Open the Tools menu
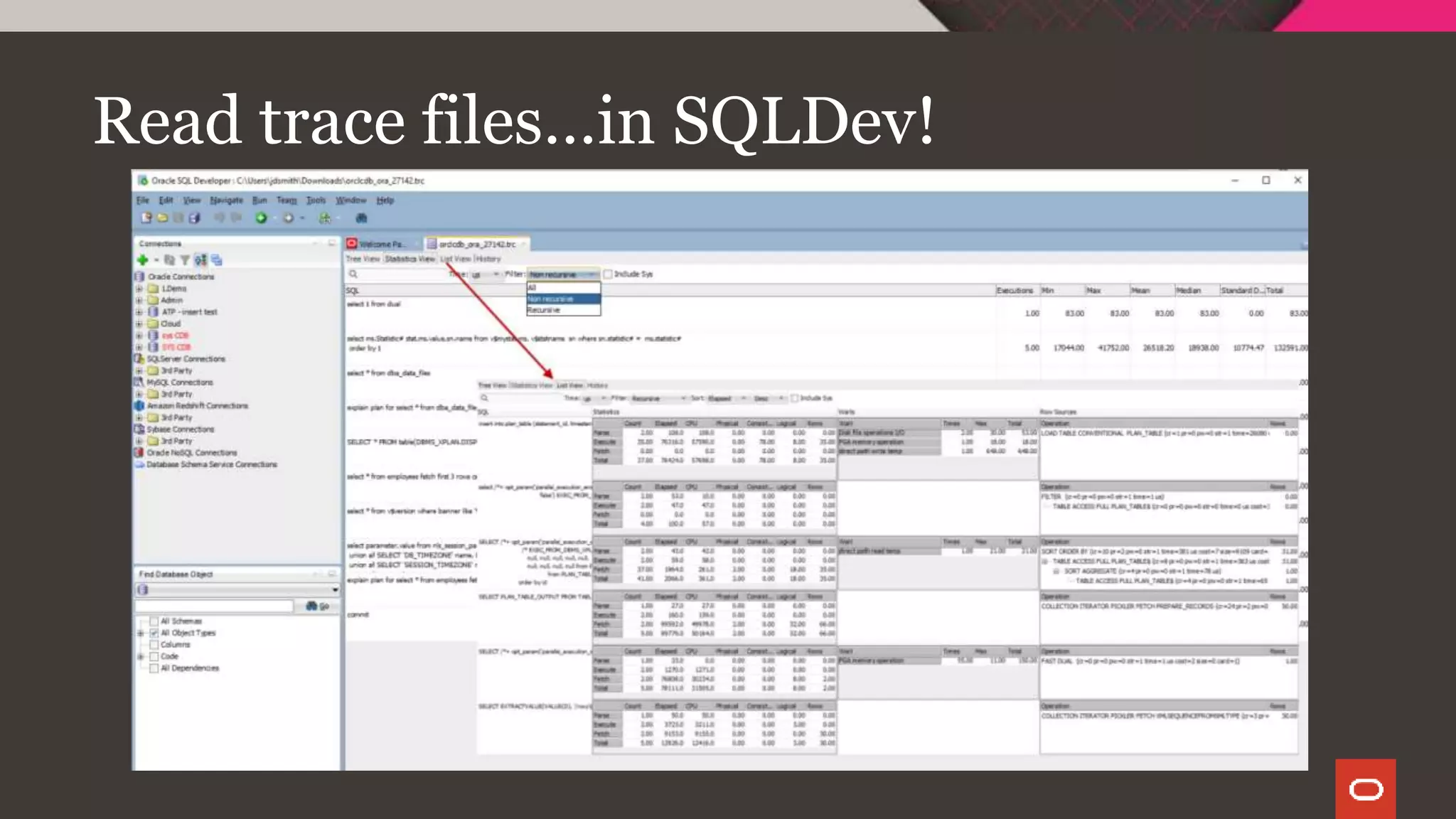This screenshot has width=1456, height=819. [x=316, y=200]
